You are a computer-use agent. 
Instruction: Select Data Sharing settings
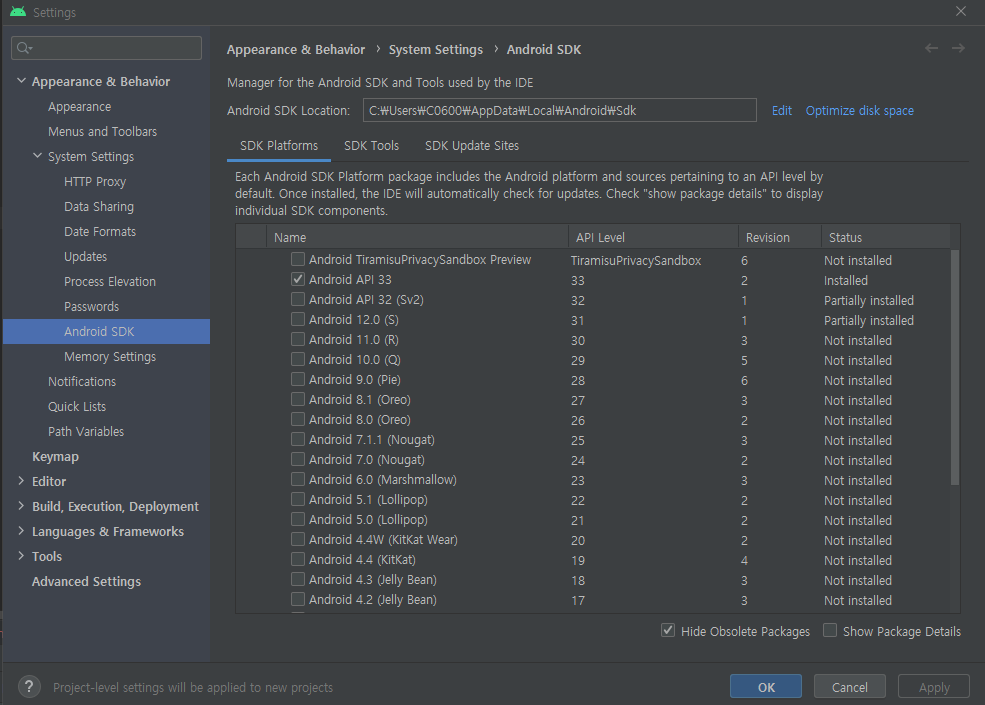[x=99, y=207]
